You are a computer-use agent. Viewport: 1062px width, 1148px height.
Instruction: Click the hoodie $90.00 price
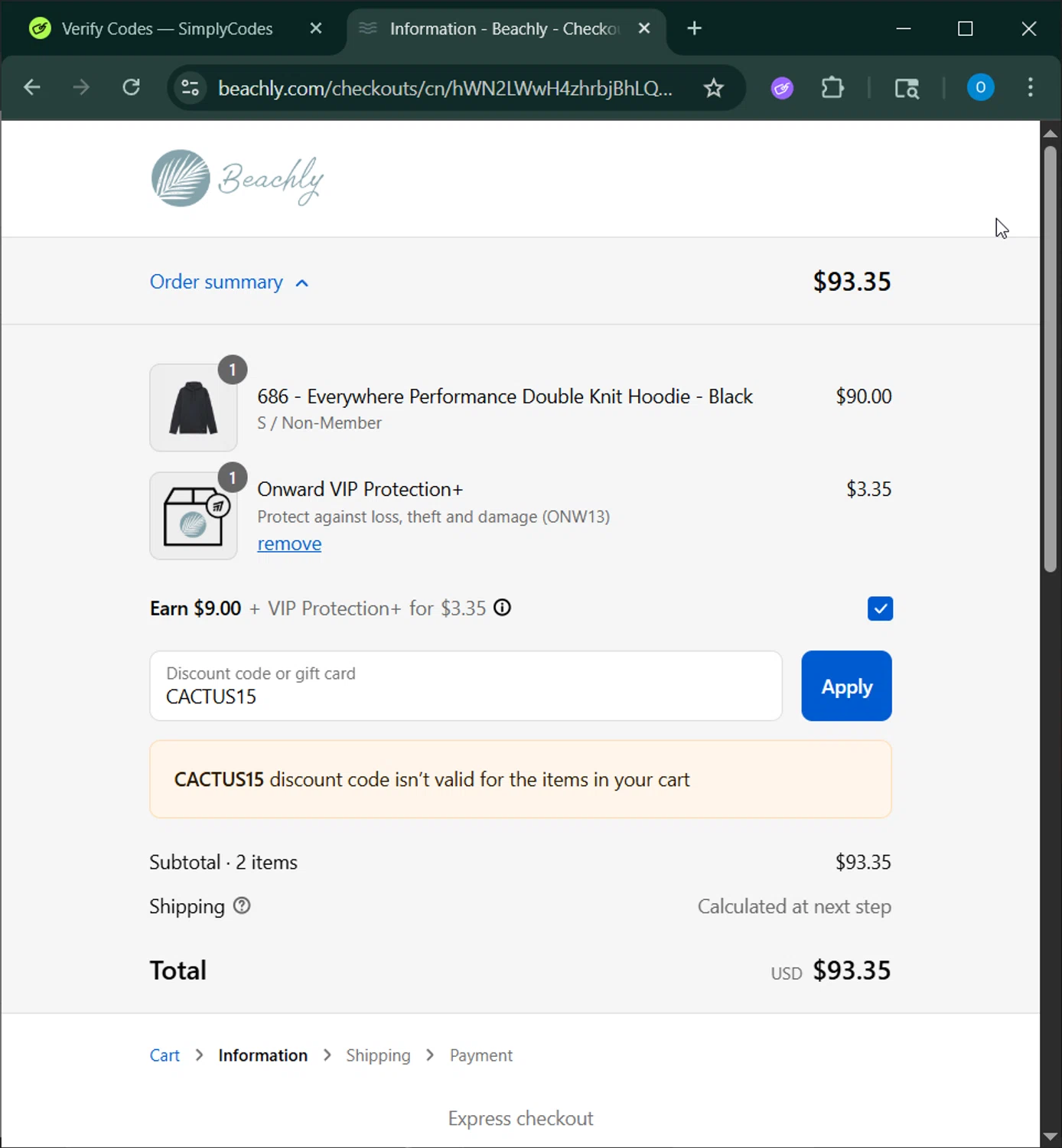pos(863,396)
